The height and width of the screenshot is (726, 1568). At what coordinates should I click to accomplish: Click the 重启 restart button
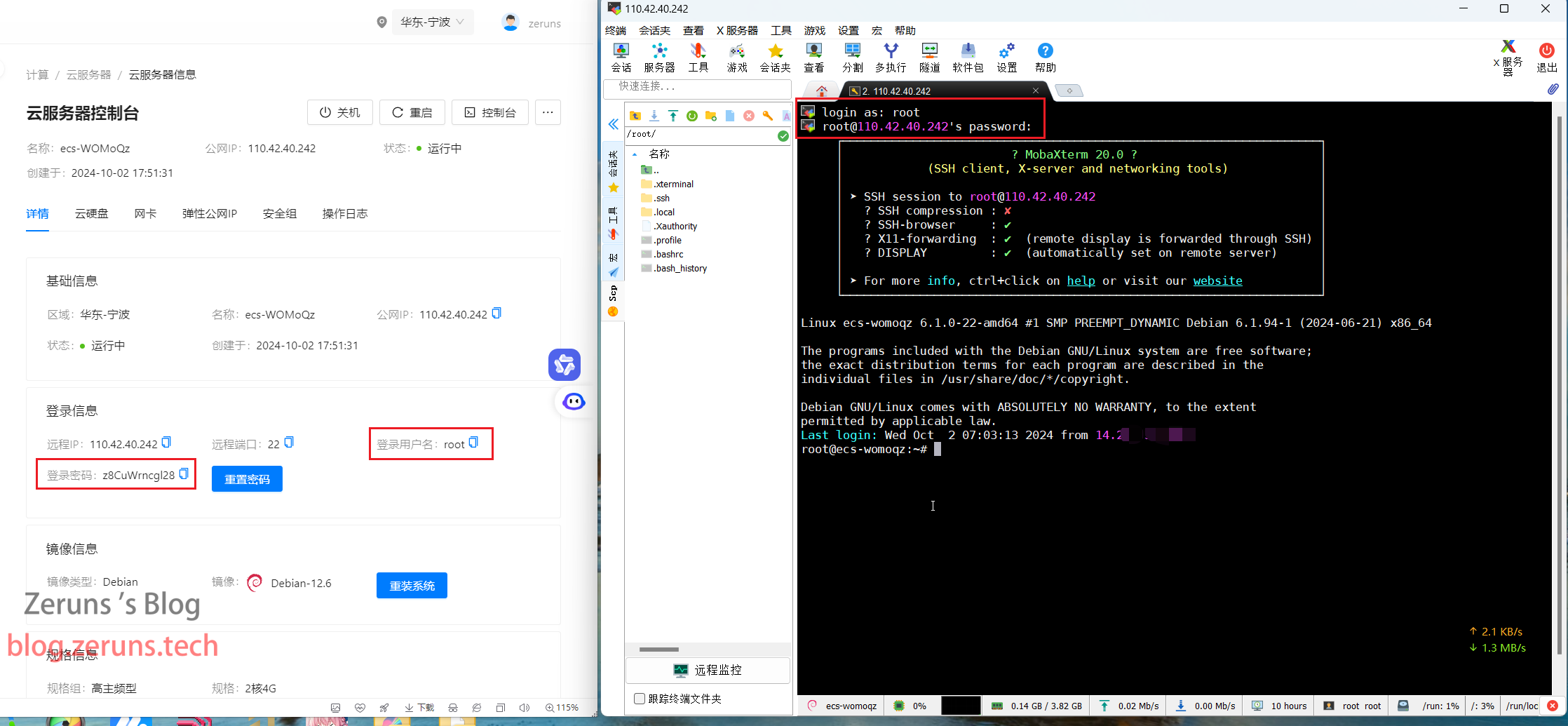412,112
